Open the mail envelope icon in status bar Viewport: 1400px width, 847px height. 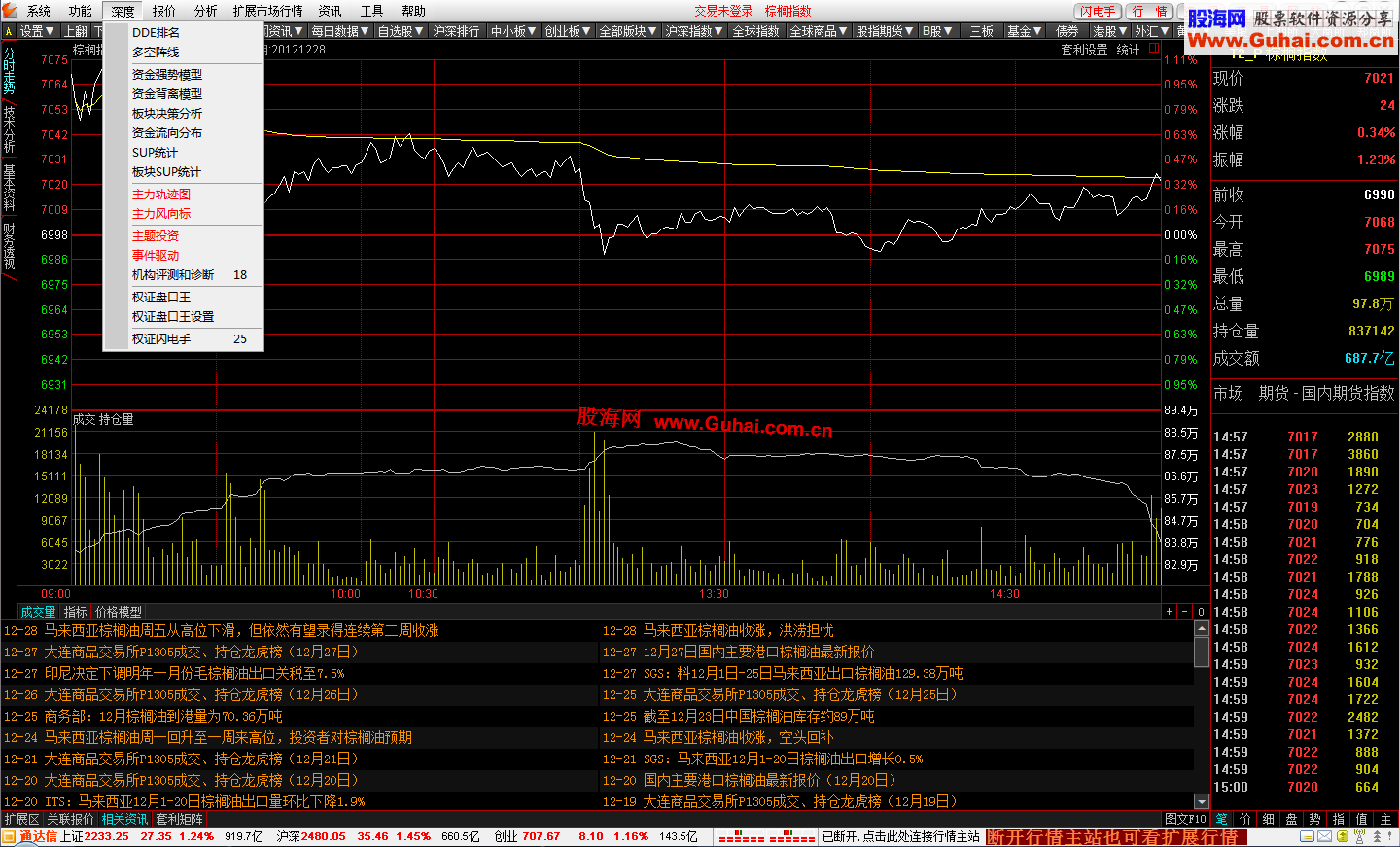point(1326,836)
